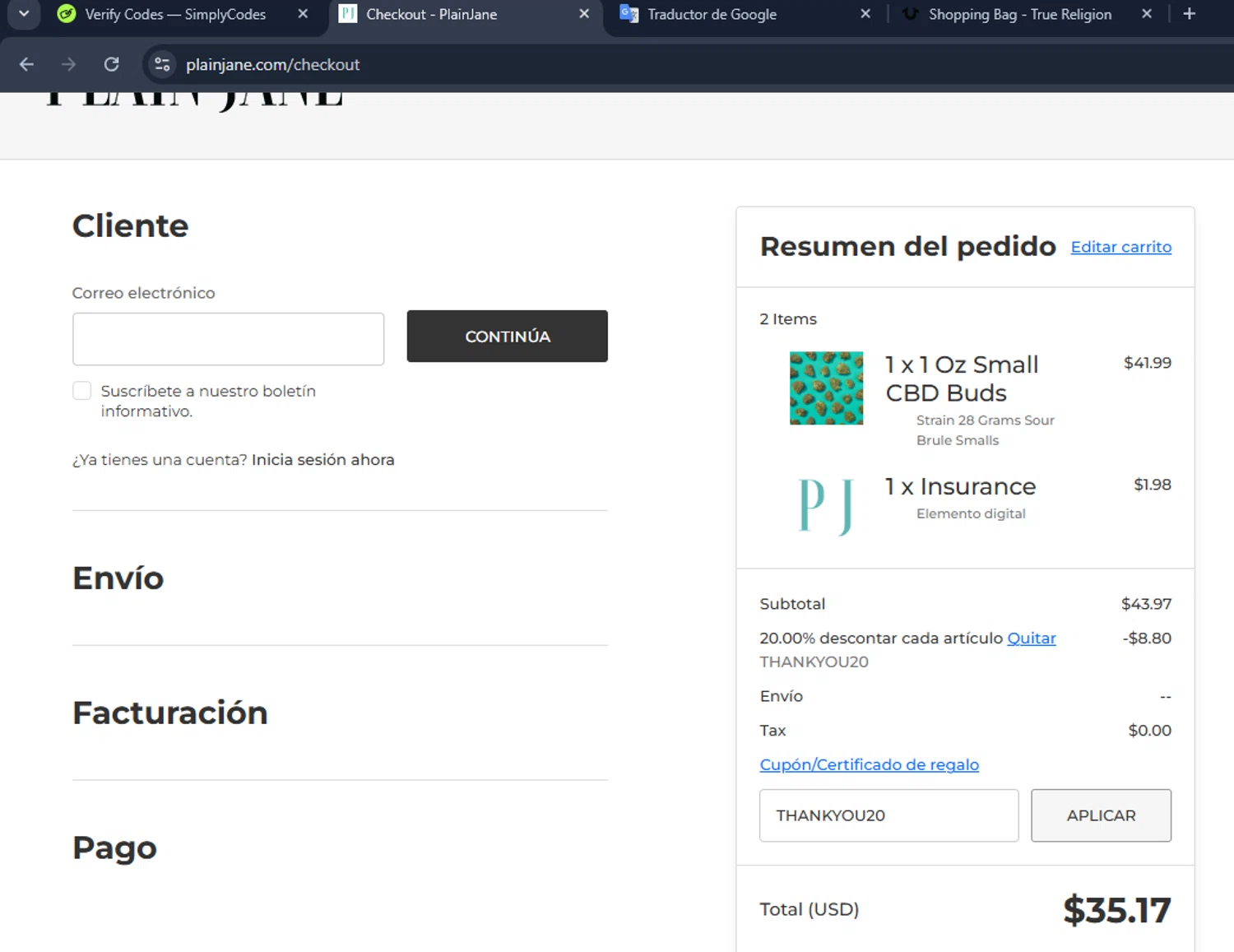
Task: Click CBD Buds product thumbnail
Action: tap(826, 388)
